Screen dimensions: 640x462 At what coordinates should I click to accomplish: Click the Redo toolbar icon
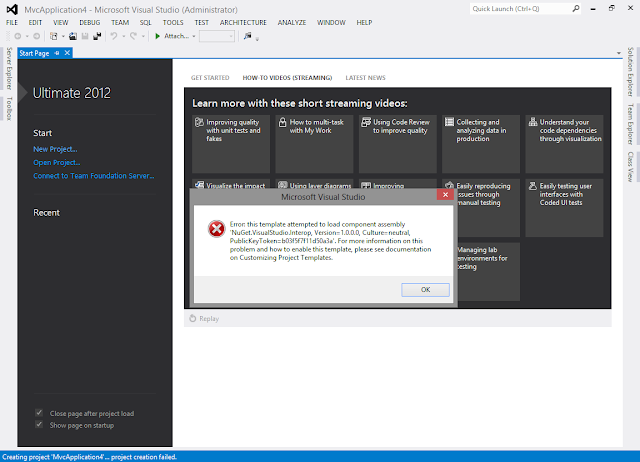pyautogui.click(x=133, y=36)
